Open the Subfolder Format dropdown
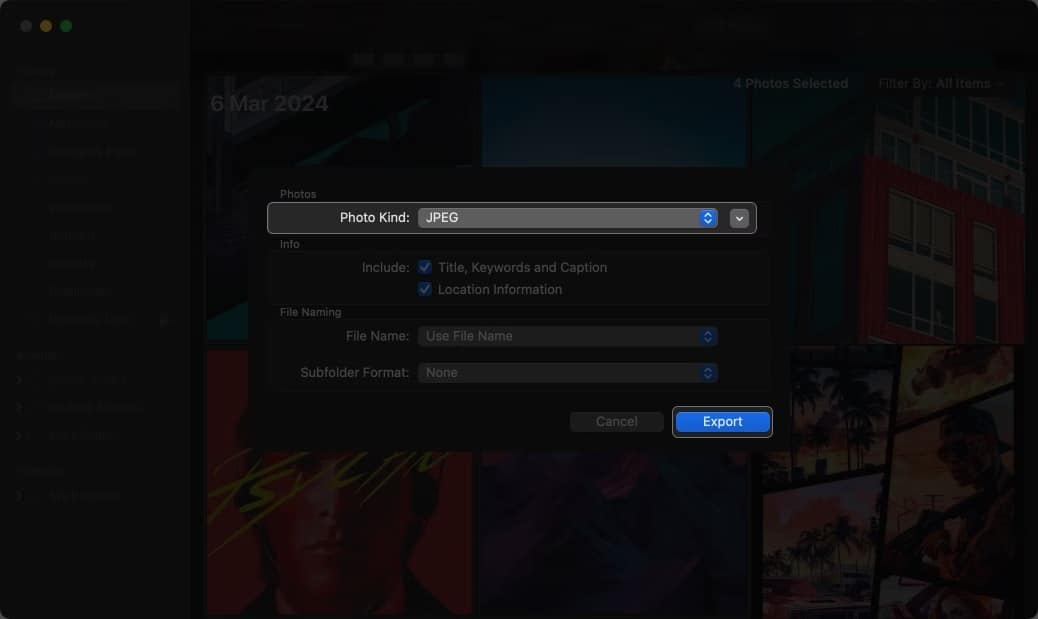This screenshot has width=1038, height=619. click(567, 373)
